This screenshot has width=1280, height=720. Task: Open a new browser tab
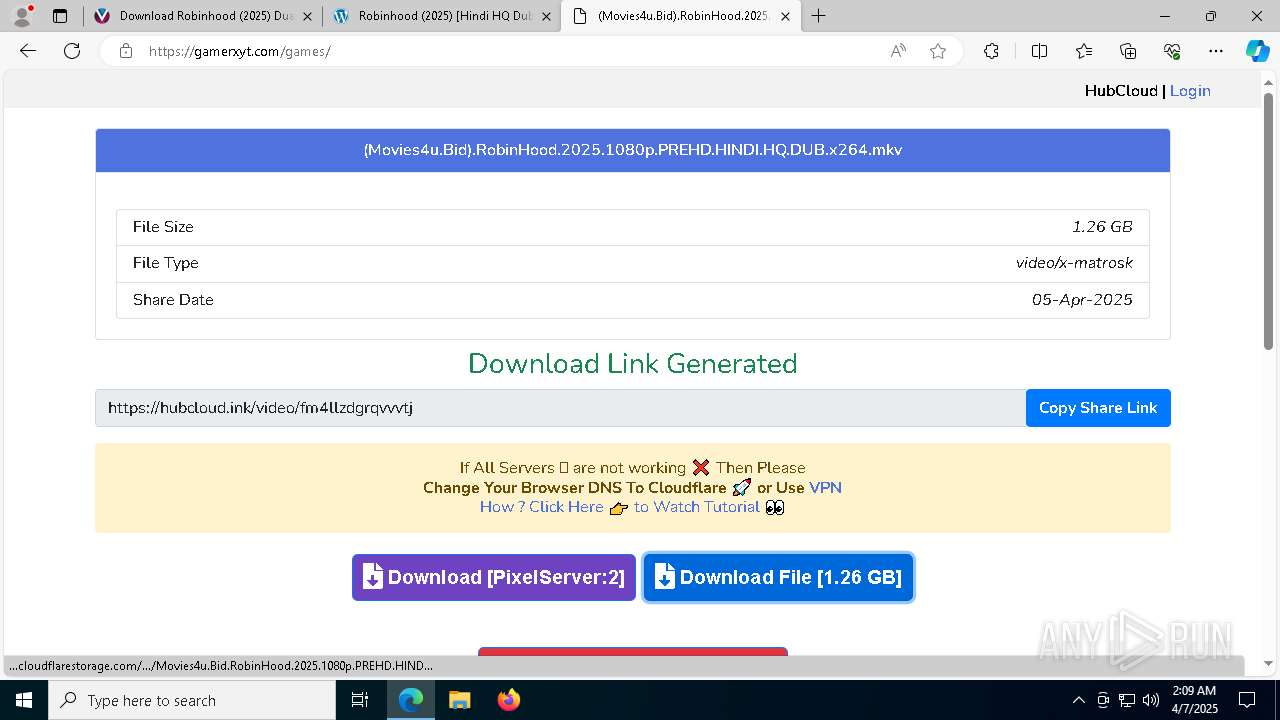point(818,16)
